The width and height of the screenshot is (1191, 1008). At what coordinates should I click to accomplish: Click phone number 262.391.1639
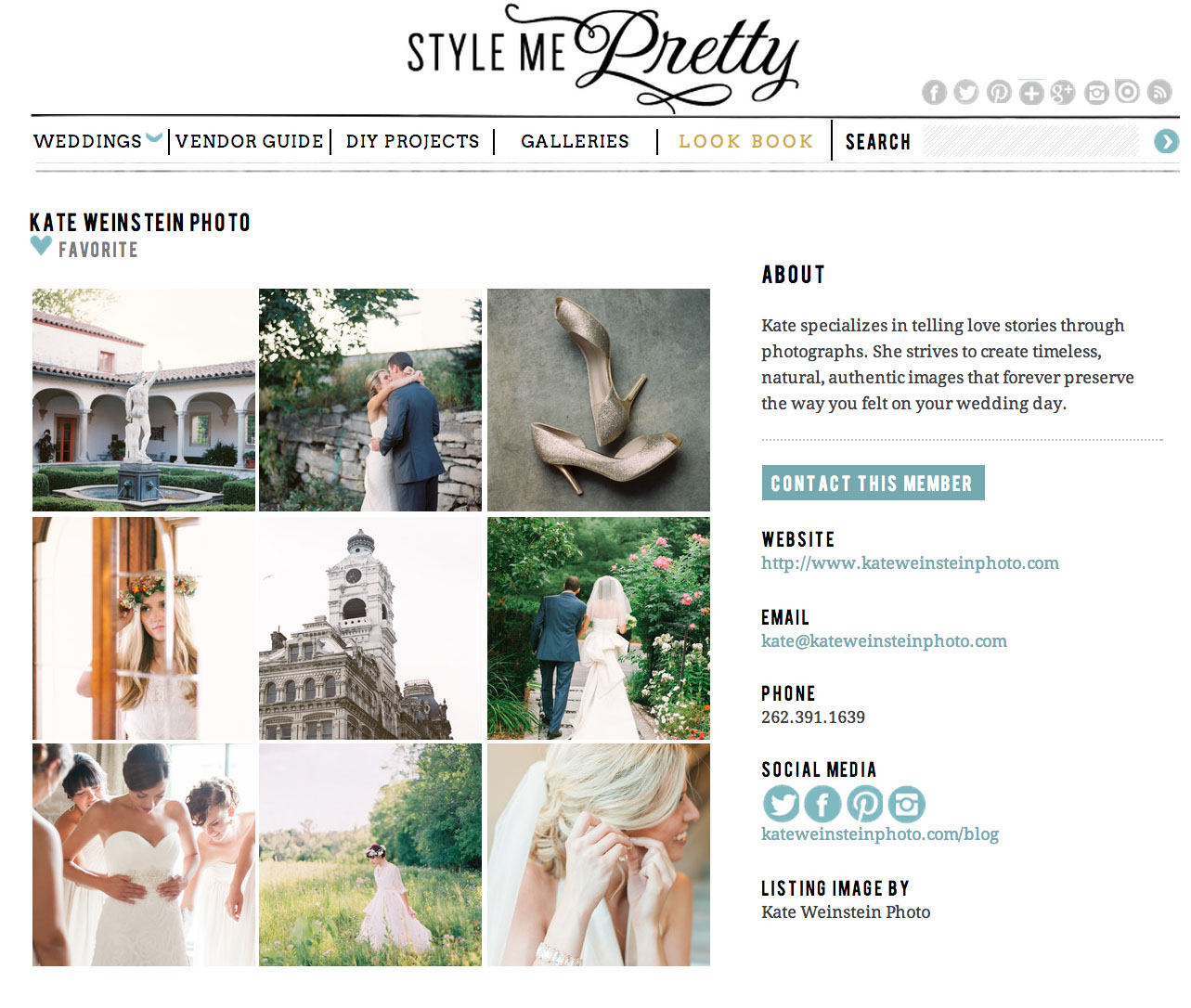click(x=813, y=717)
